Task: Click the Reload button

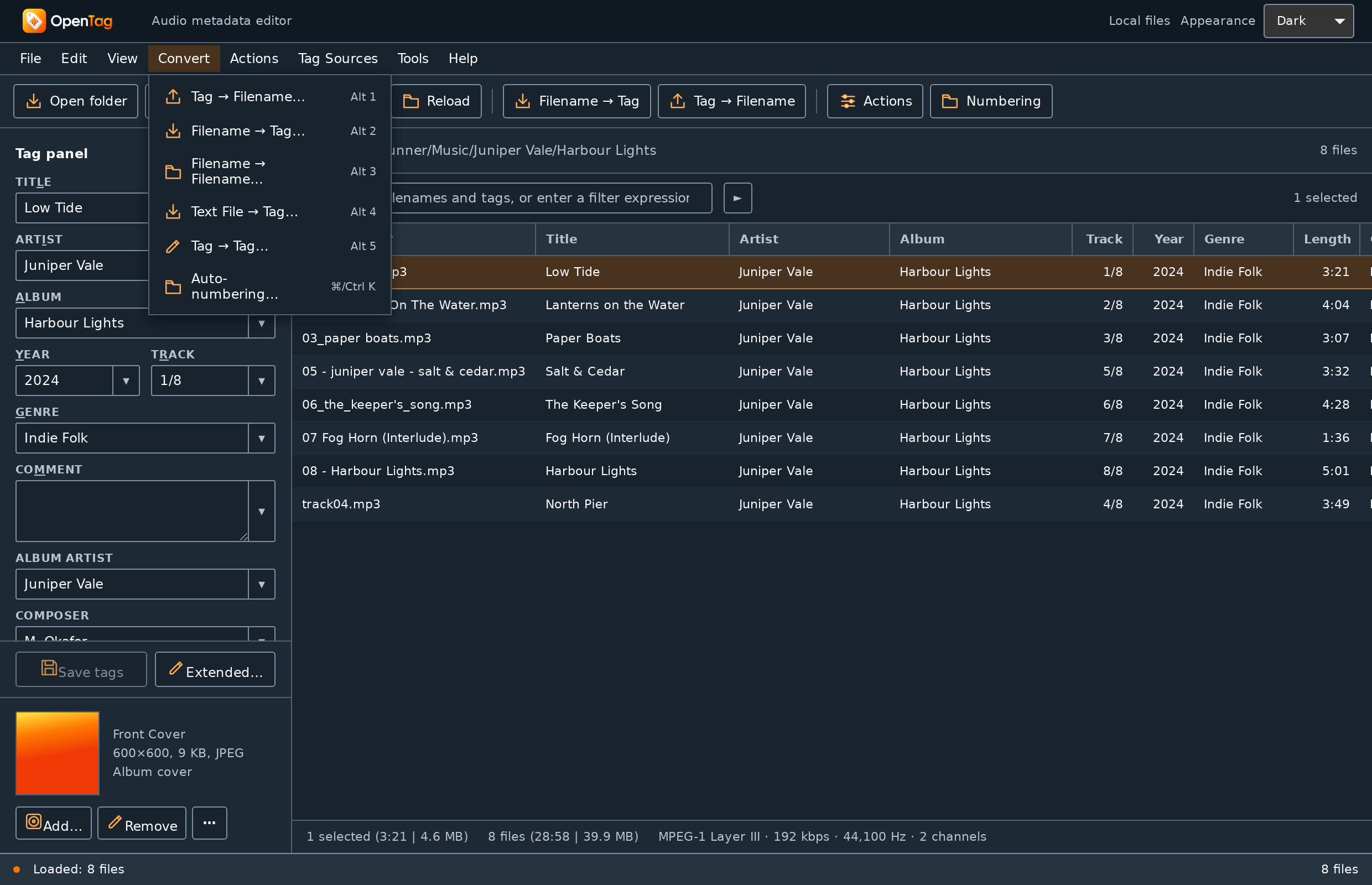Action: (436, 101)
